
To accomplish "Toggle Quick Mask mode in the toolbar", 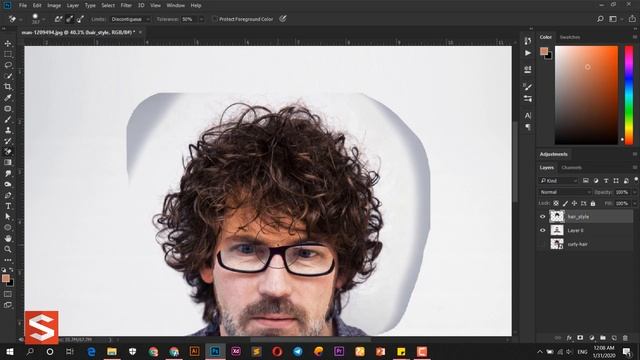I will pos(8,294).
